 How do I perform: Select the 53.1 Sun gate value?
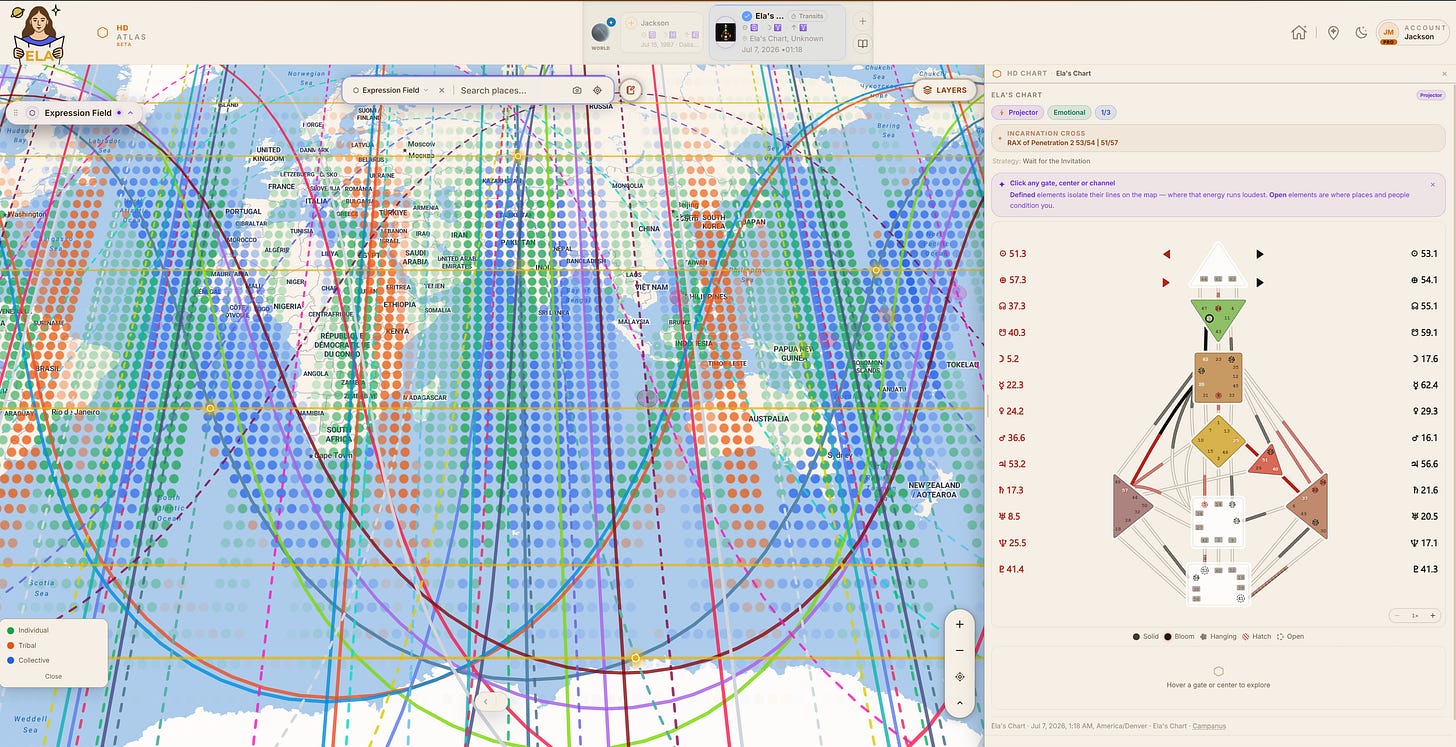coord(1423,254)
